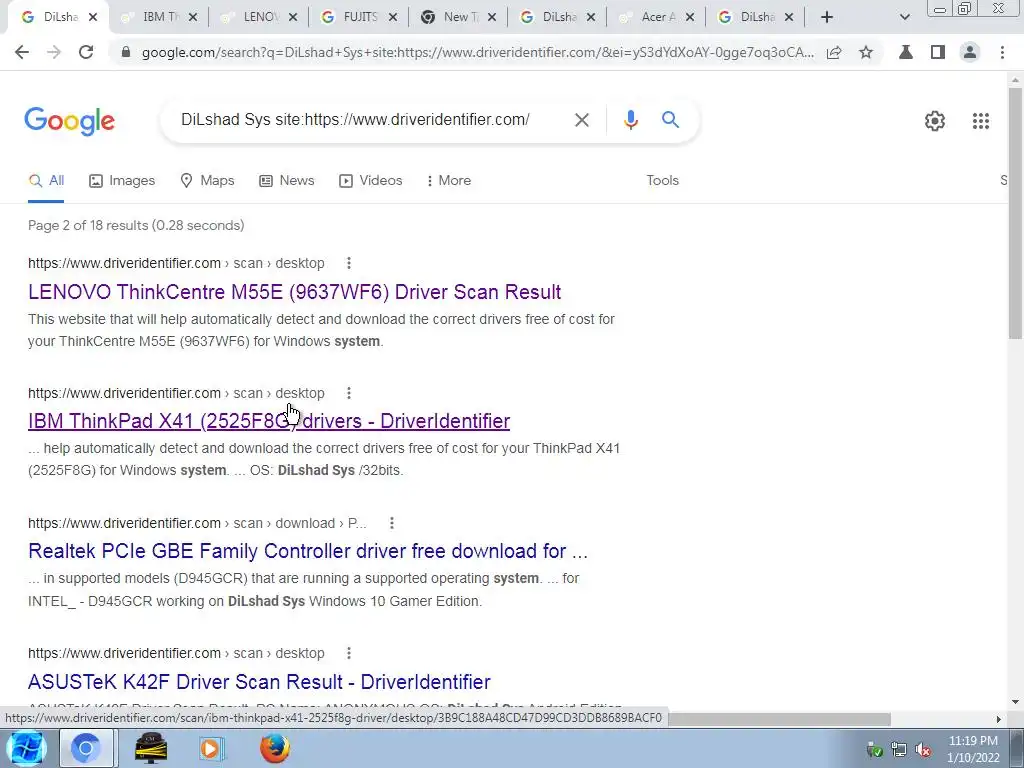This screenshot has width=1024, height=768.
Task: Click the forward navigation arrow
Action: [x=54, y=52]
